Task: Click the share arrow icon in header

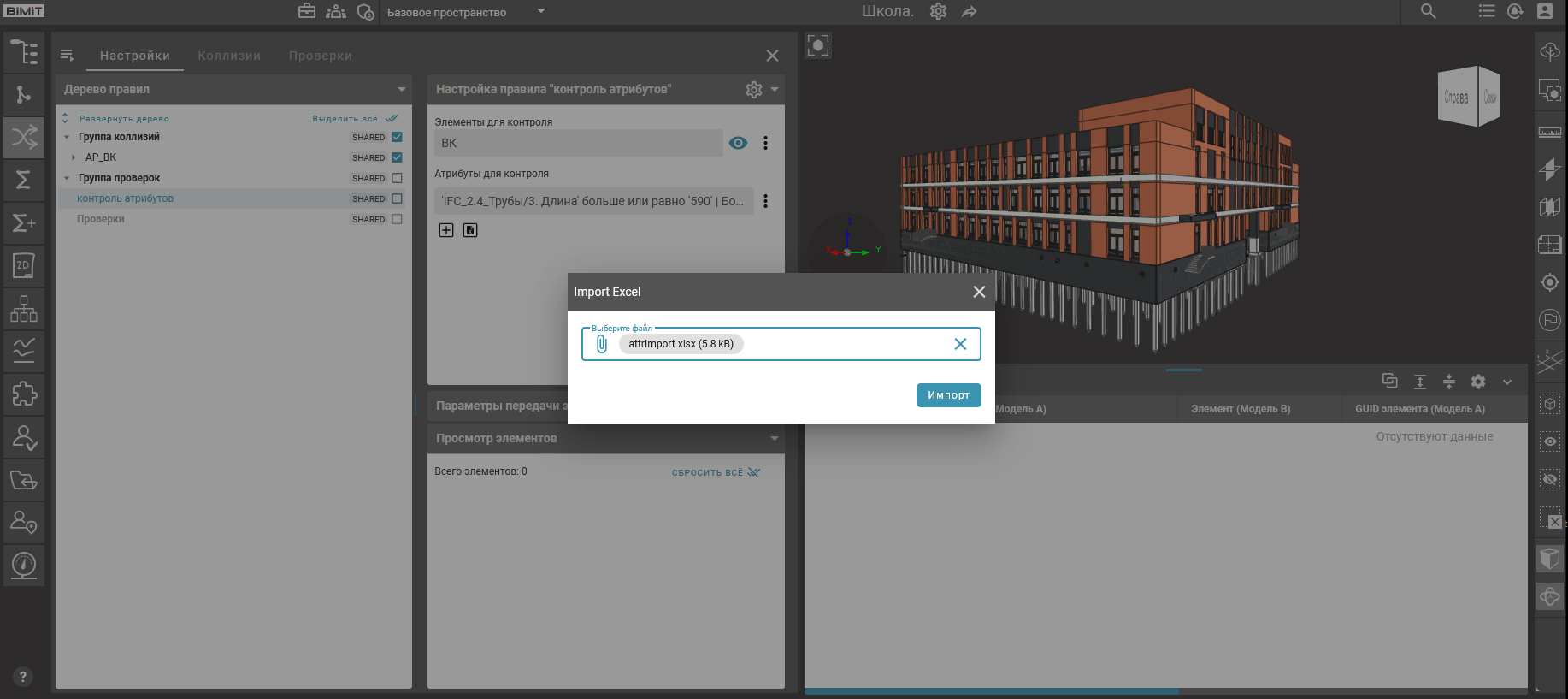Action: (x=969, y=11)
